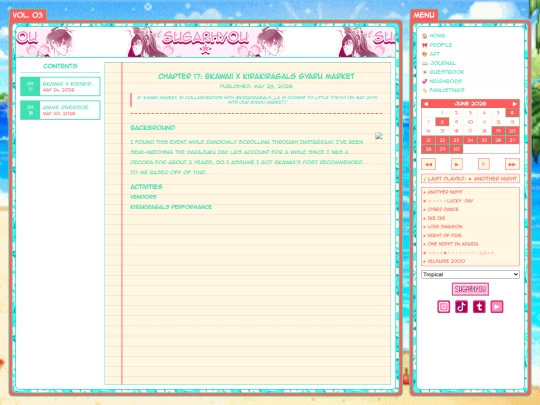Image resolution: width=540 pixels, height=405 pixels.
Task: Click the Vol. 03 tab label
Action: (x=28, y=15)
